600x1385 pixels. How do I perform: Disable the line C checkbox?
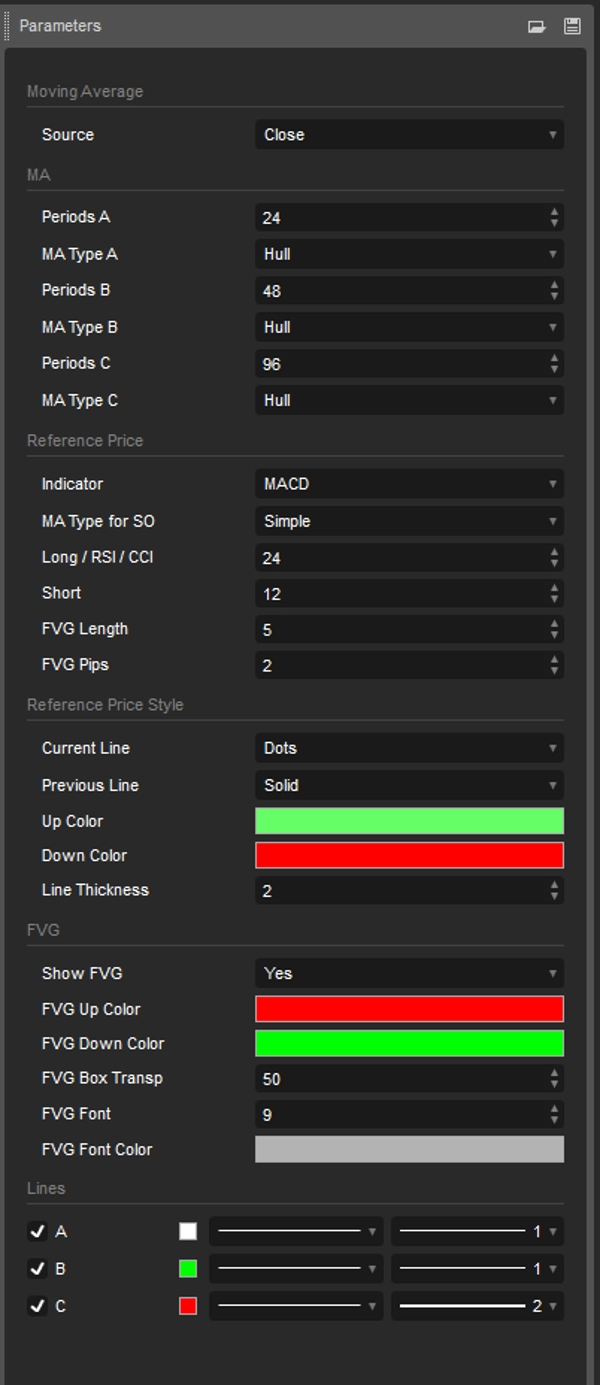37,1306
